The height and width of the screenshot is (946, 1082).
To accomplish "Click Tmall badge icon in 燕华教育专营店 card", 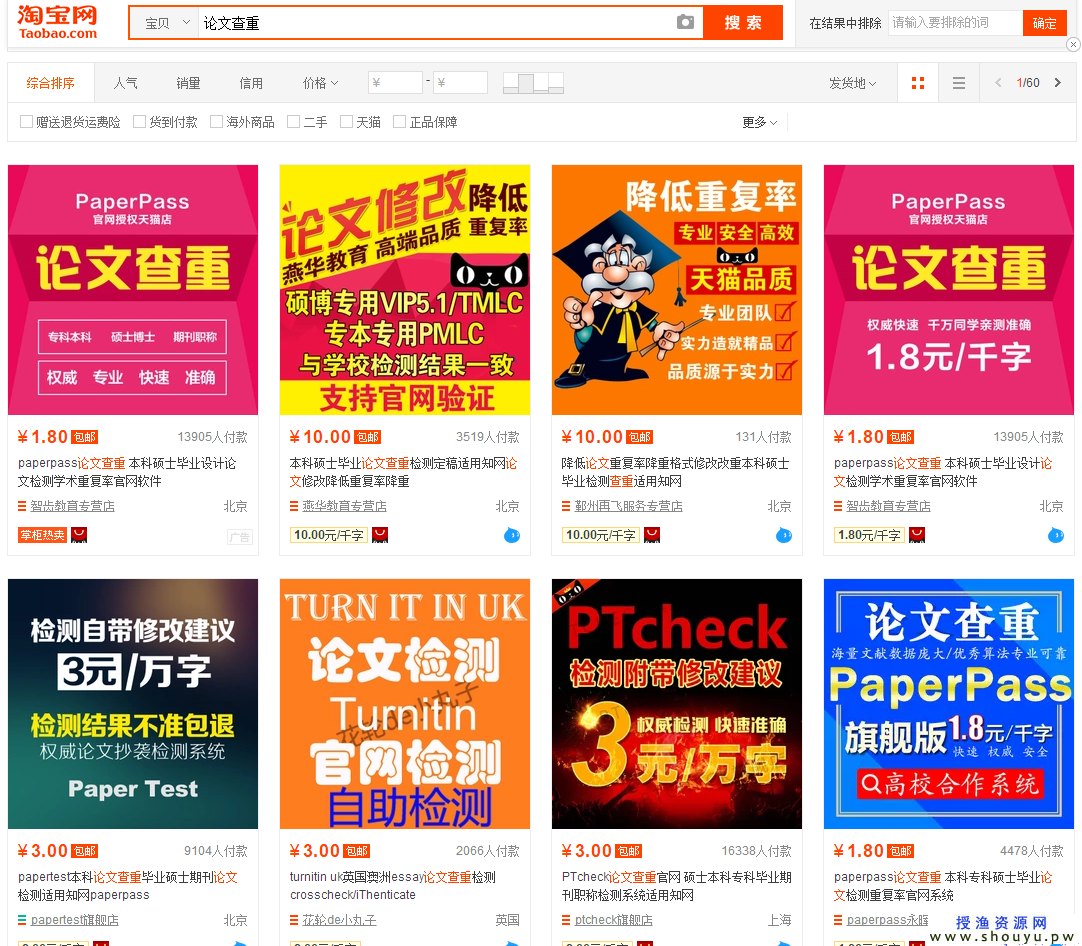I will pyautogui.click(x=380, y=535).
